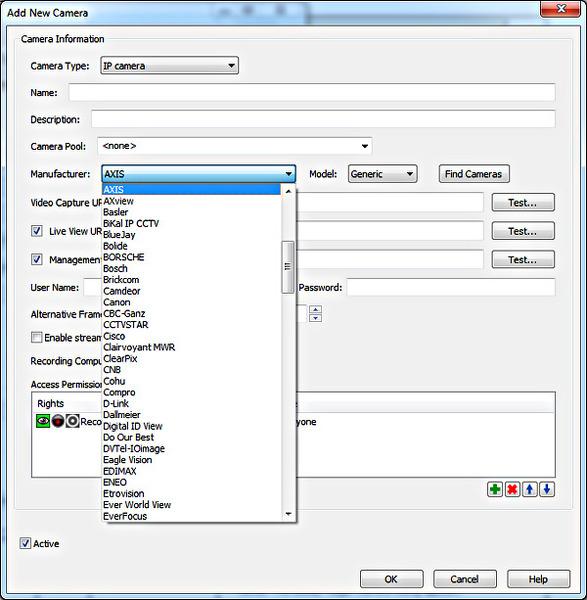The image size is (587, 600).
Task: Click the blue up arrow move icon
Action: [x=530, y=489]
